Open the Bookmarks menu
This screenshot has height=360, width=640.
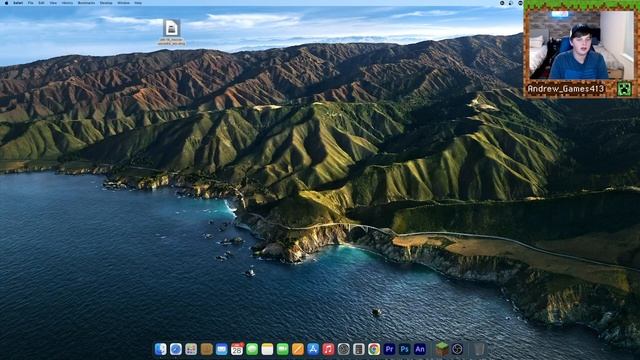coord(87,3)
